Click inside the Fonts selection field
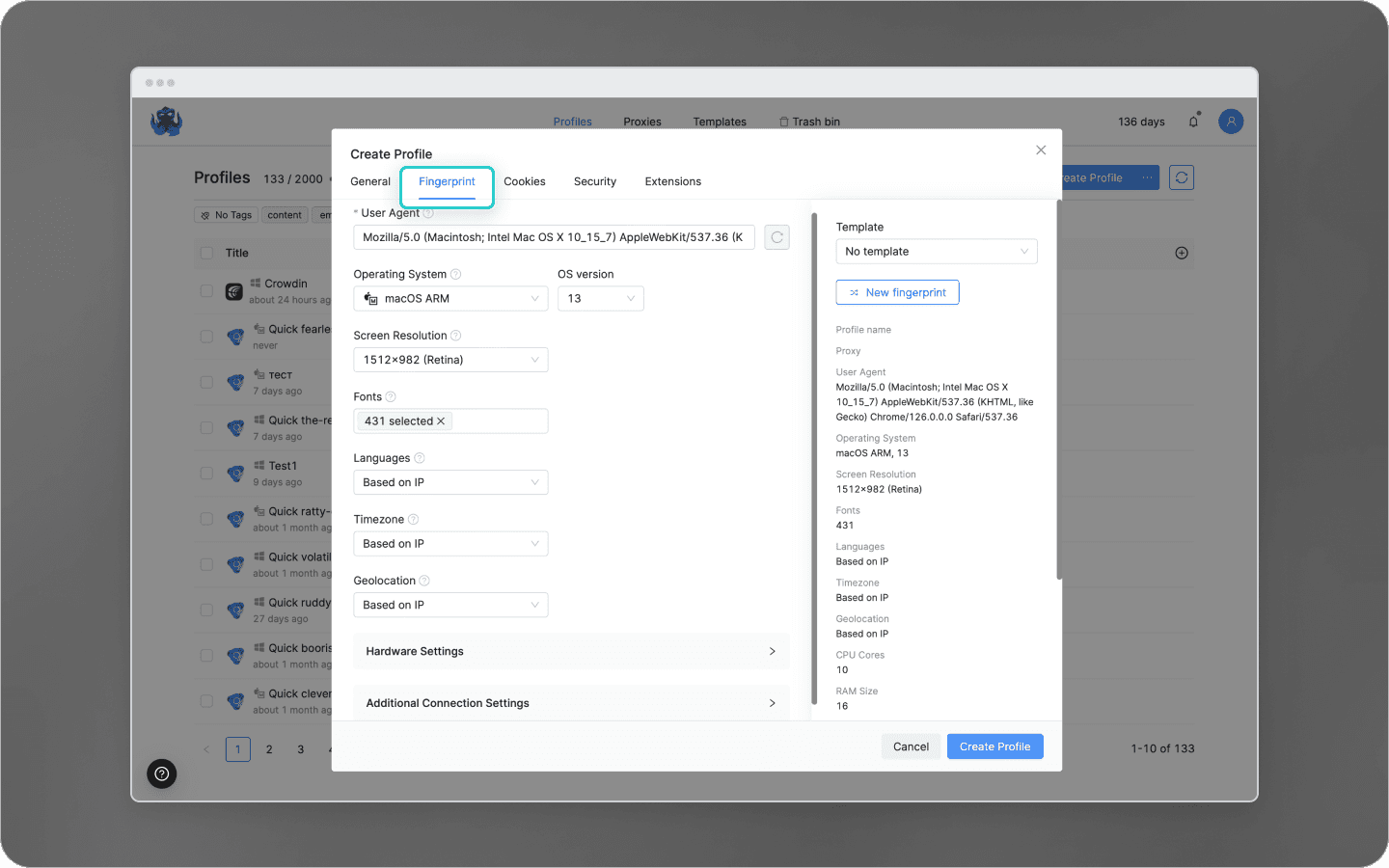 [450, 421]
